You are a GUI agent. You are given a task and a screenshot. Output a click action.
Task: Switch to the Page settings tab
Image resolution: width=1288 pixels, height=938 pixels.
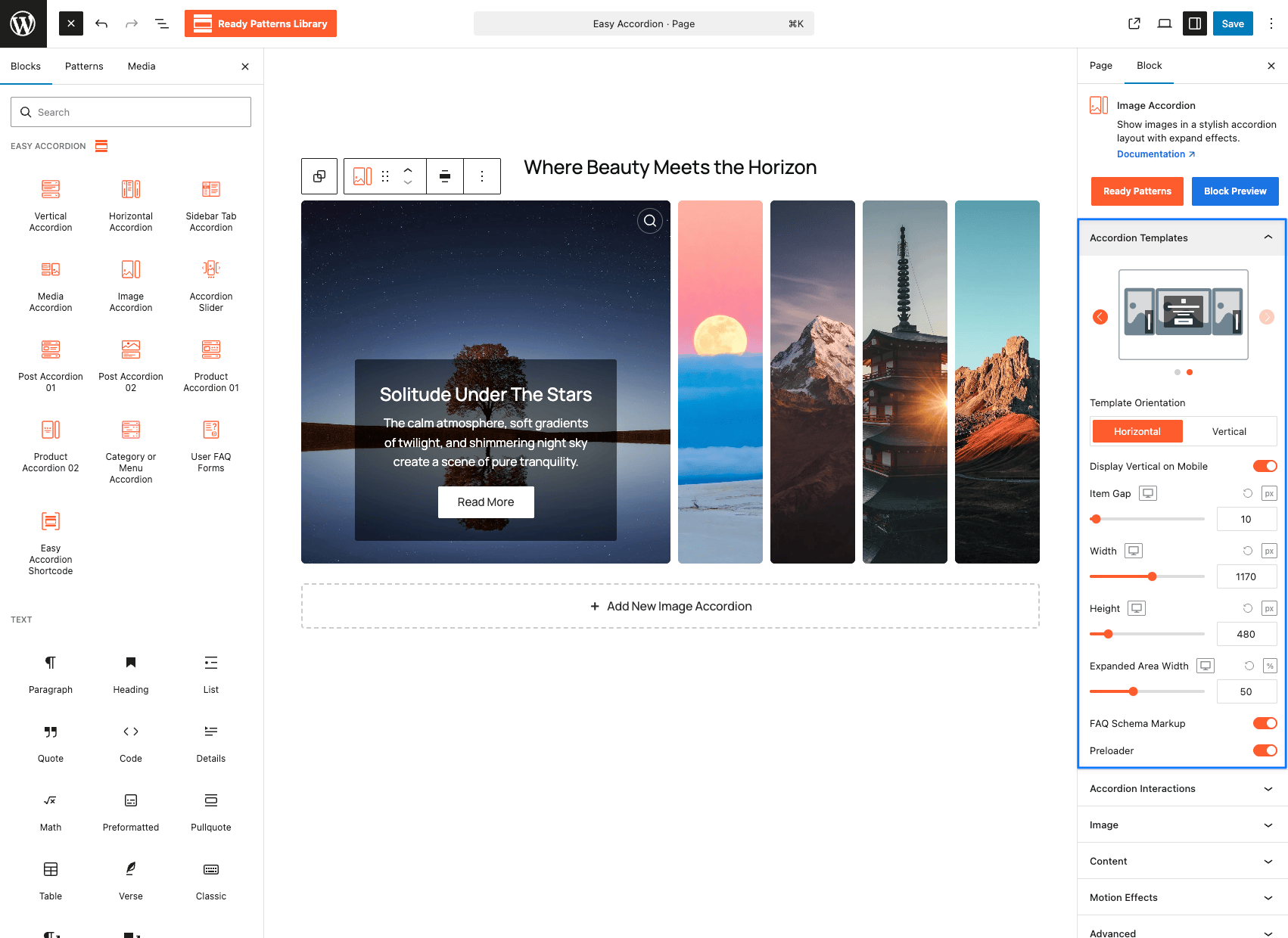pyautogui.click(x=1101, y=66)
